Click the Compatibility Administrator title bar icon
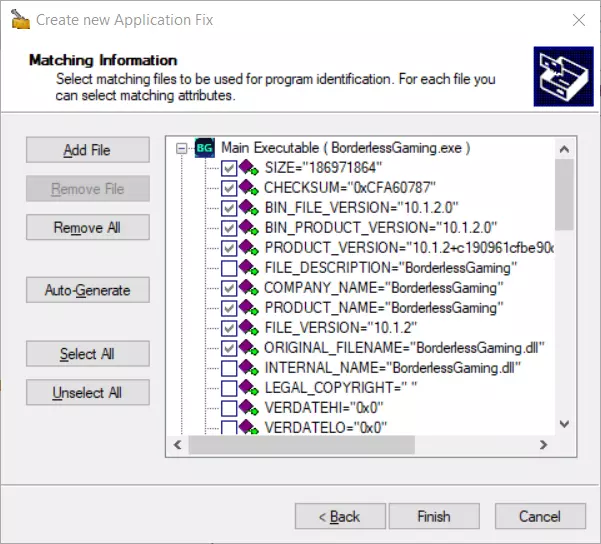The image size is (601, 544). coord(20,20)
